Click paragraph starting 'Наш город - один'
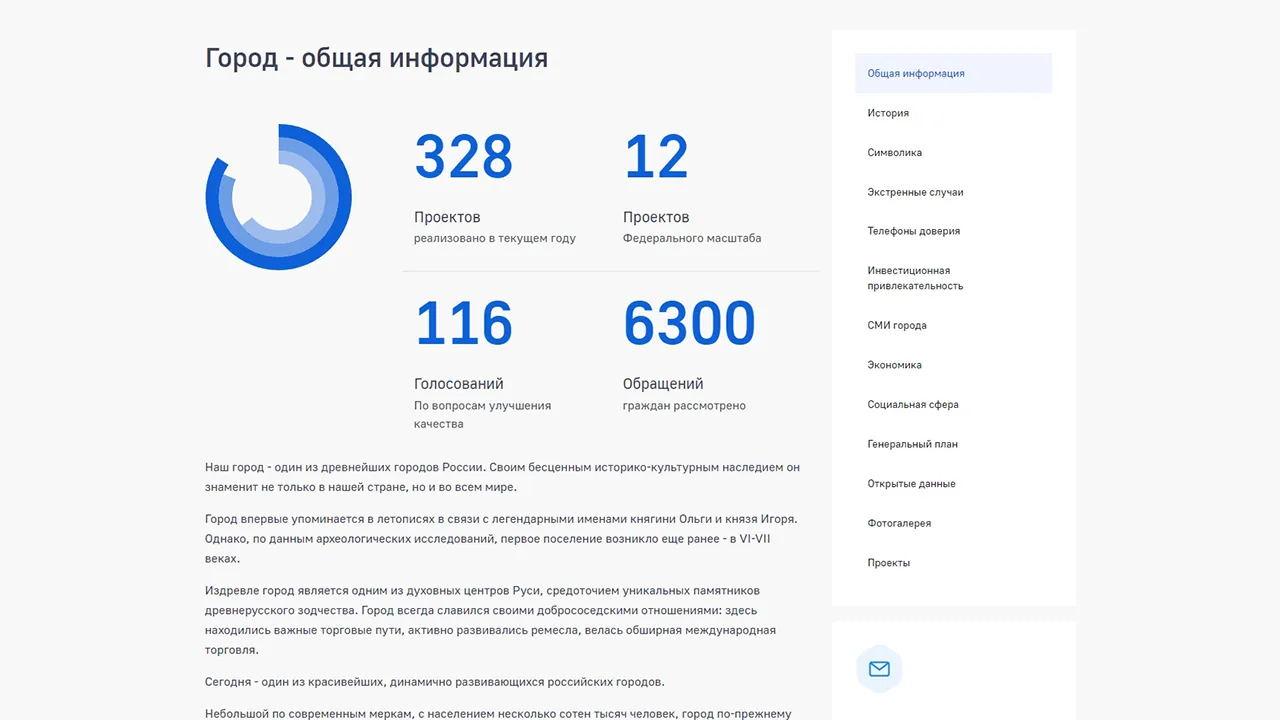The height and width of the screenshot is (720, 1280). click(502, 477)
